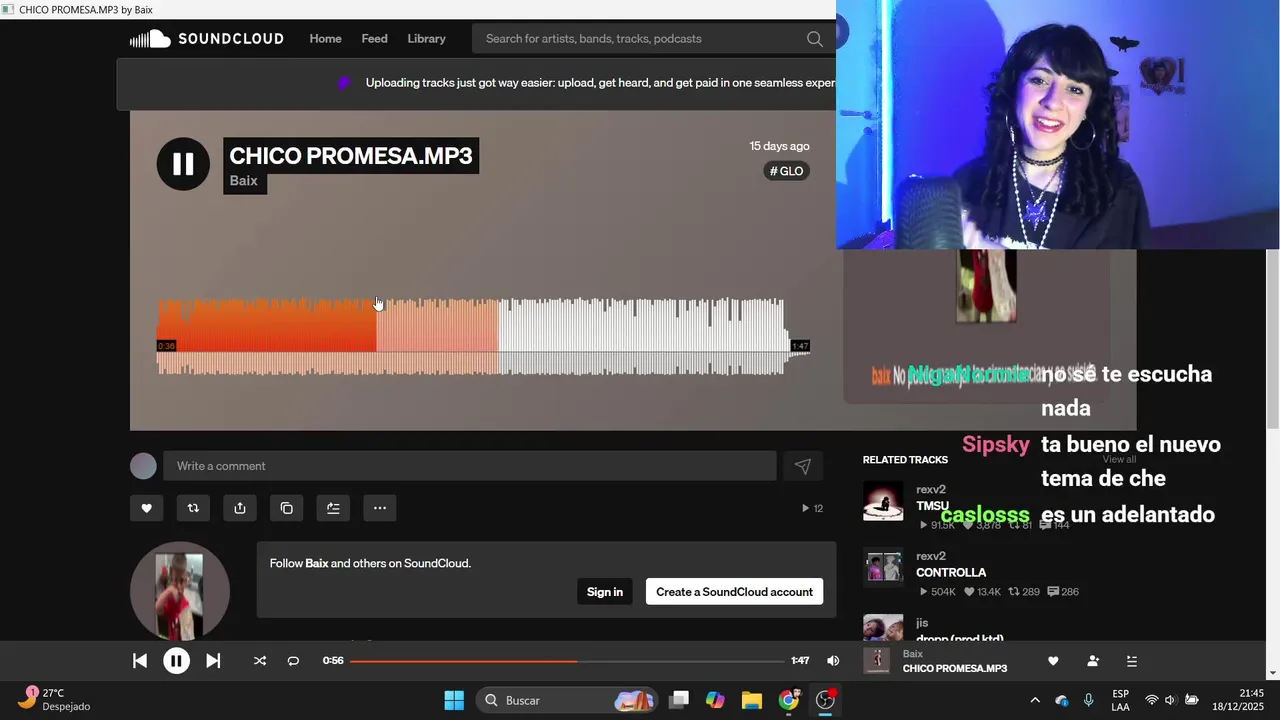Open the Baix artist link under the title
1280x720 pixels.
(244, 181)
